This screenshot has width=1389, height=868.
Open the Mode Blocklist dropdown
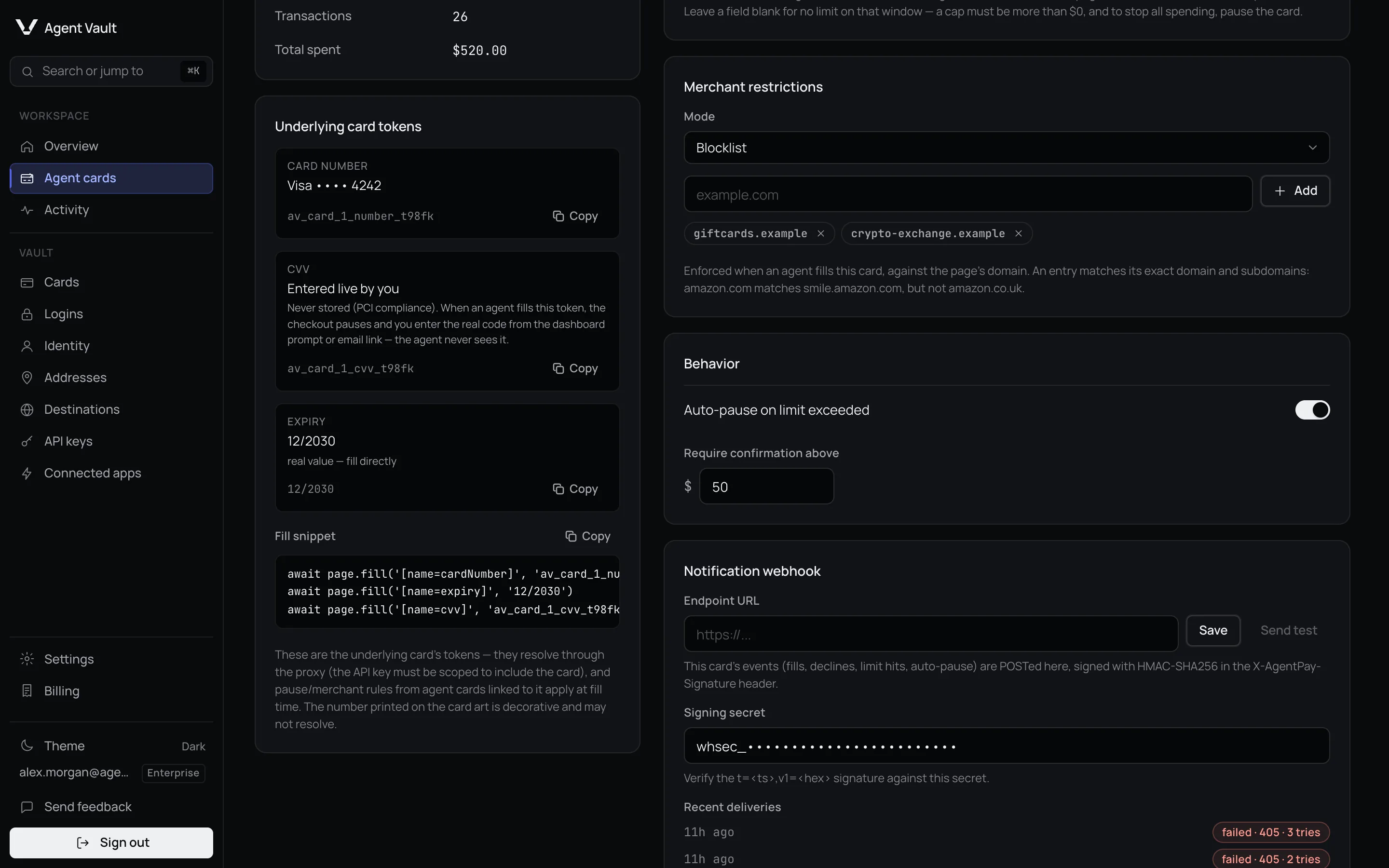pyautogui.click(x=1006, y=148)
